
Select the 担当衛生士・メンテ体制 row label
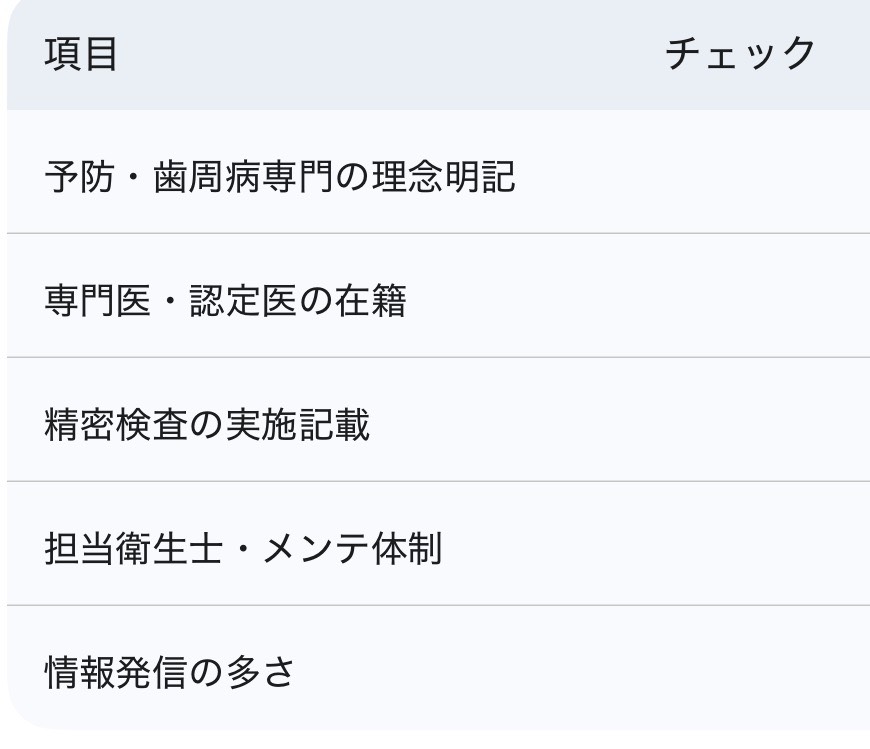pyautogui.click(x=243, y=548)
